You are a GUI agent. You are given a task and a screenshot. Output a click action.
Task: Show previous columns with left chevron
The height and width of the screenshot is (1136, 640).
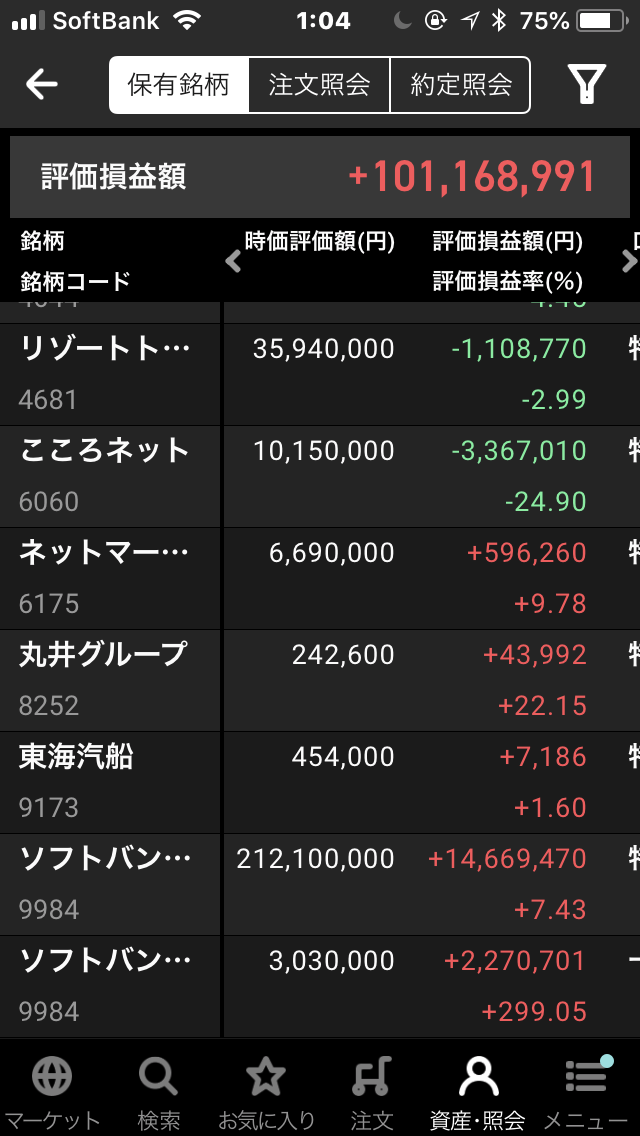pos(233,262)
